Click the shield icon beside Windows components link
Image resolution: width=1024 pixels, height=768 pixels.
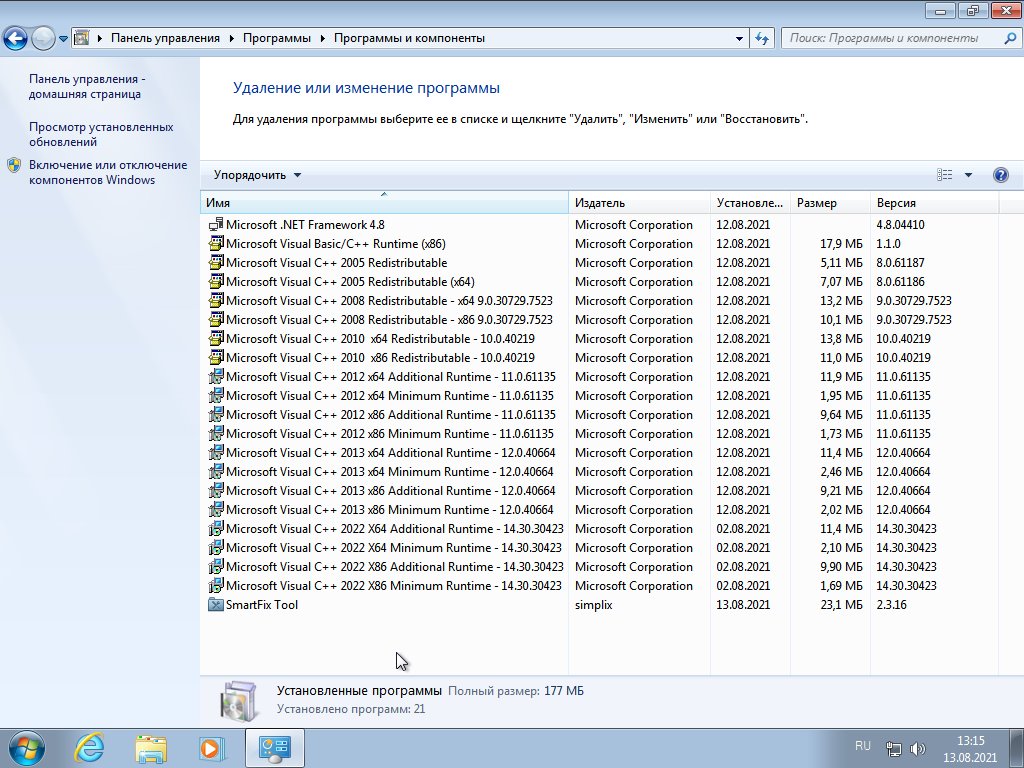coord(14,165)
